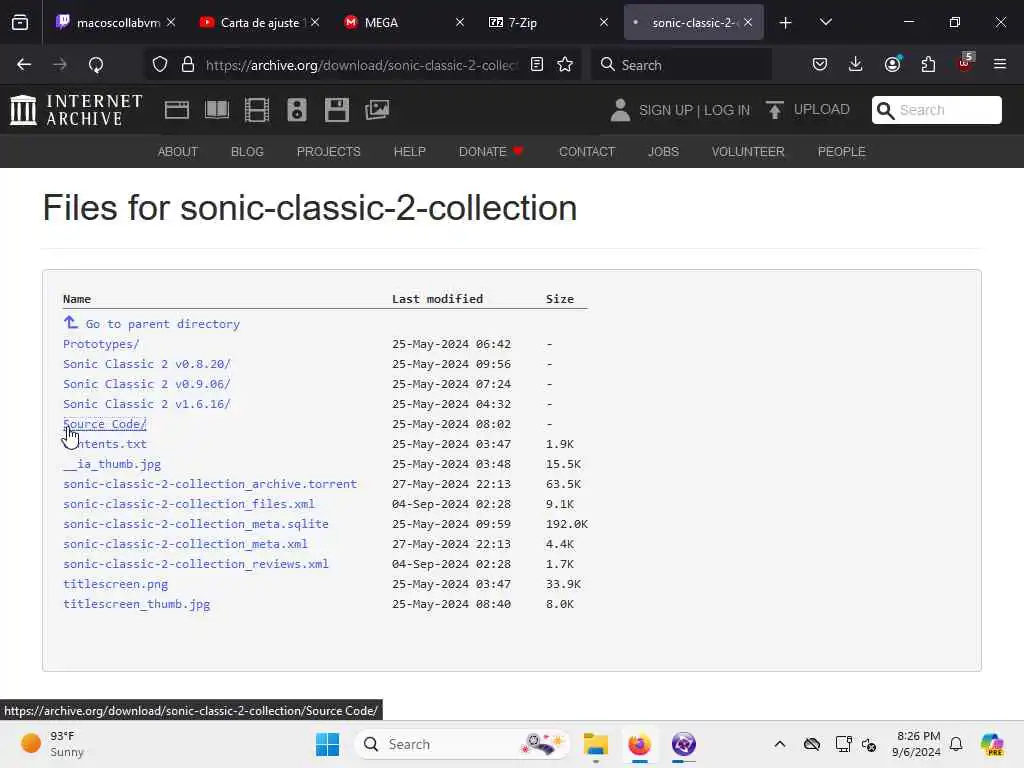Viewport: 1024px width, 768px height.
Task: Open the Video film icon
Action: point(257,110)
